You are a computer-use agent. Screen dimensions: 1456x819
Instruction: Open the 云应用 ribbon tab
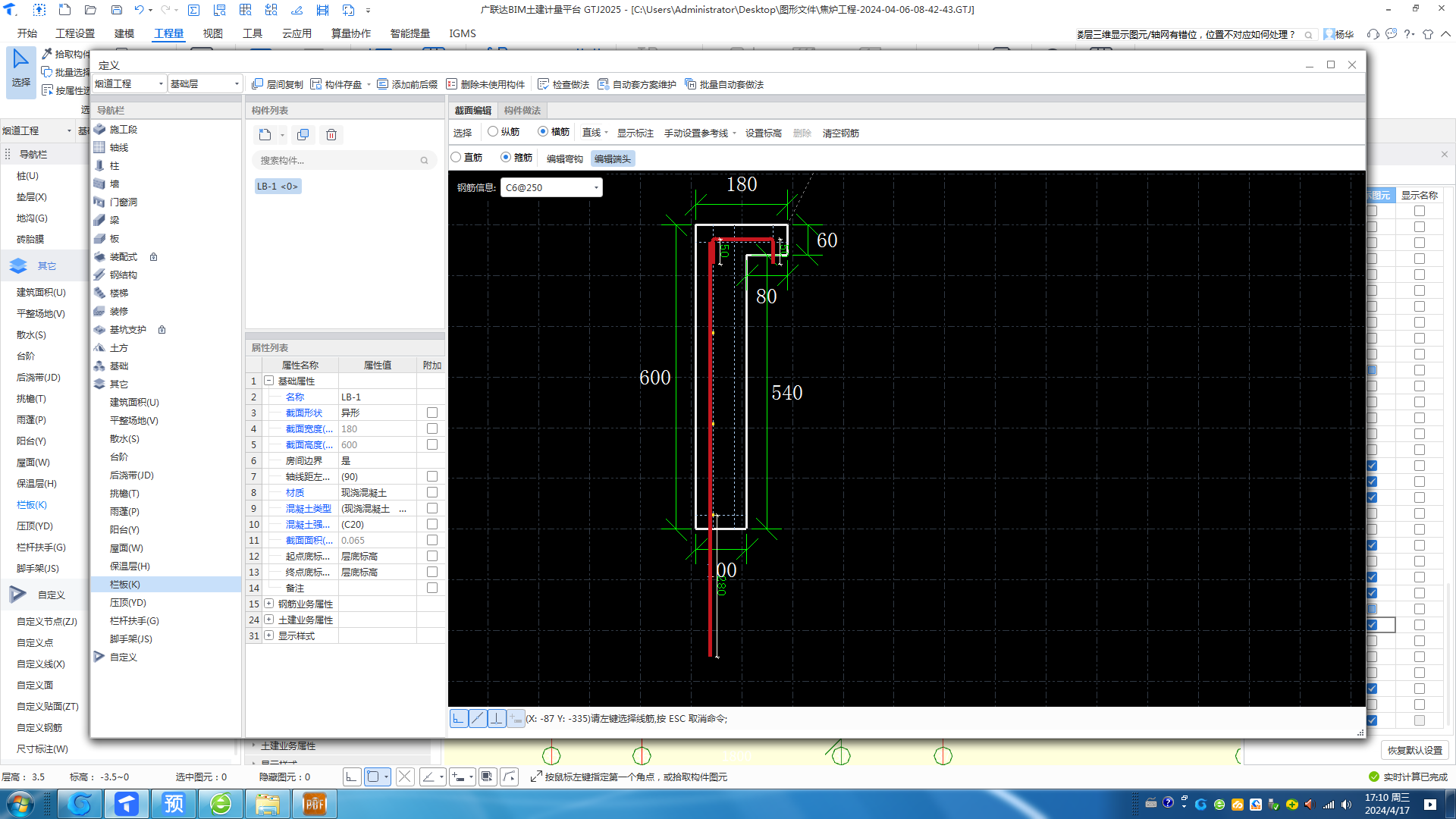click(297, 33)
